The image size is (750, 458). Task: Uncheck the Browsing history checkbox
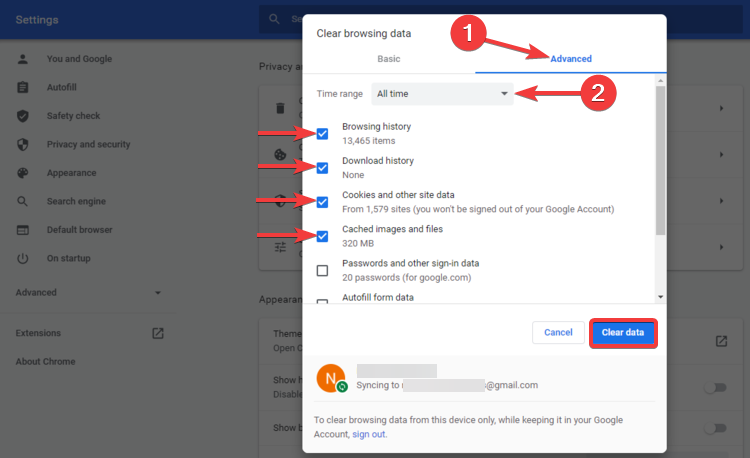(x=322, y=134)
